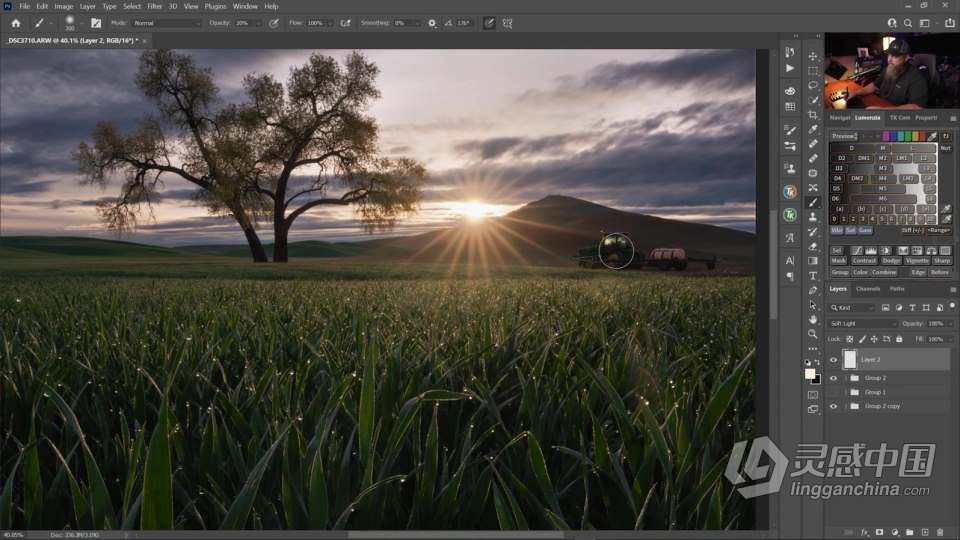Click the Home icon in options bar
960x540 pixels.
pos(16,23)
